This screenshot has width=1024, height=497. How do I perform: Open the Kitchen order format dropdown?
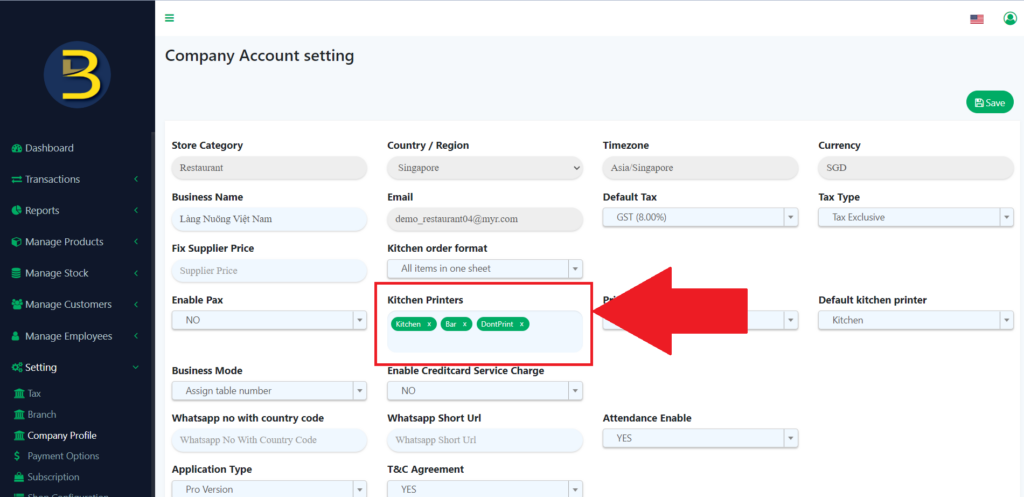[x=484, y=268]
